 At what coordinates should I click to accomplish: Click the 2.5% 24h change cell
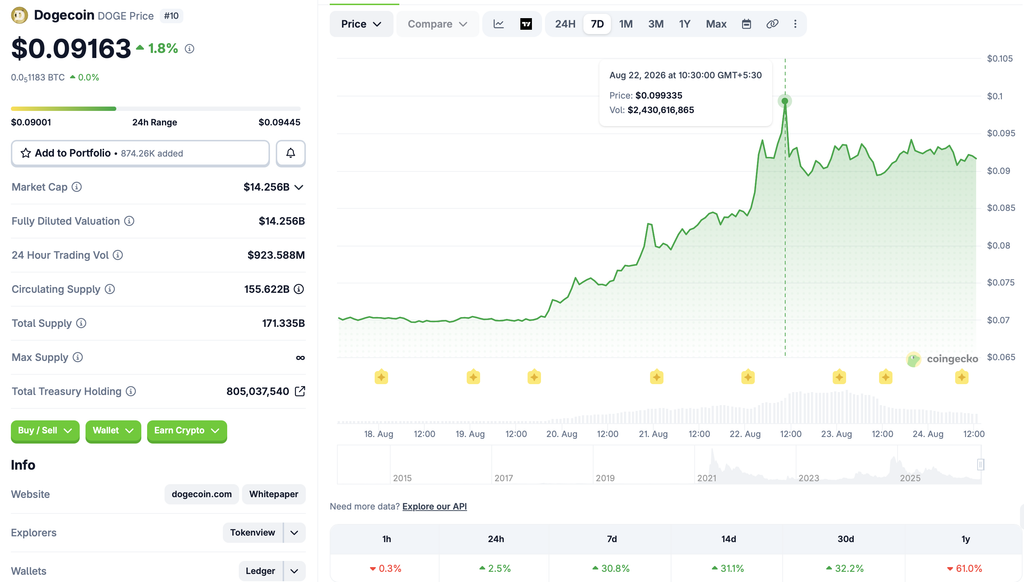click(495, 568)
